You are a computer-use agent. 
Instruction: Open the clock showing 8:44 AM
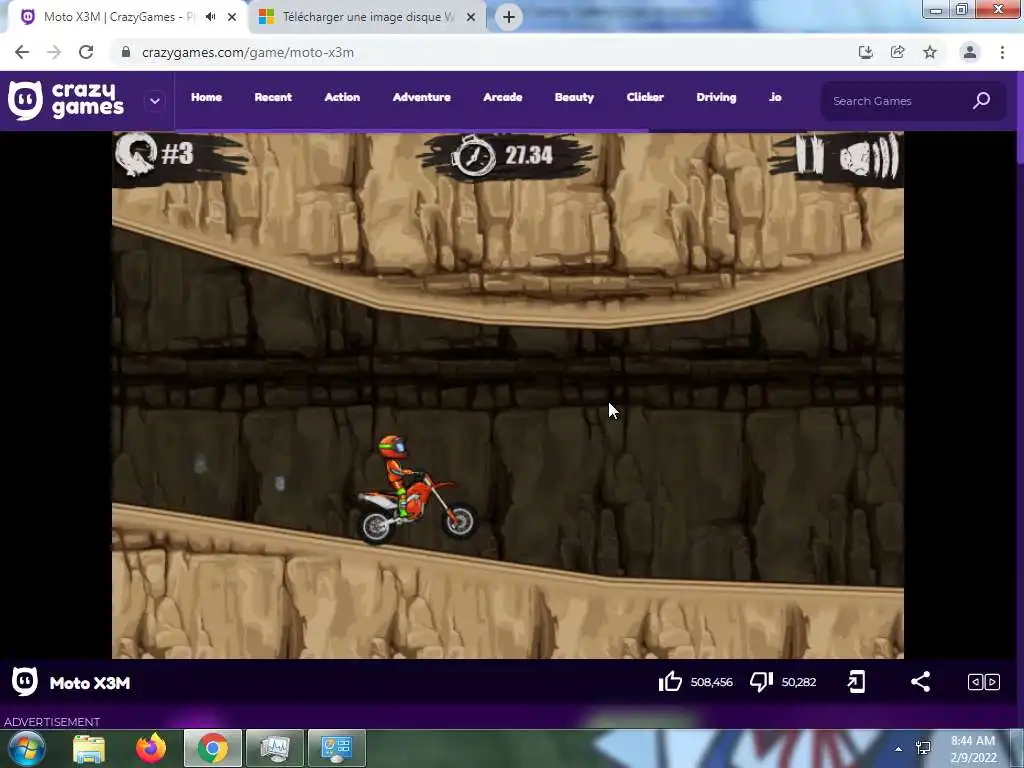tap(973, 749)
